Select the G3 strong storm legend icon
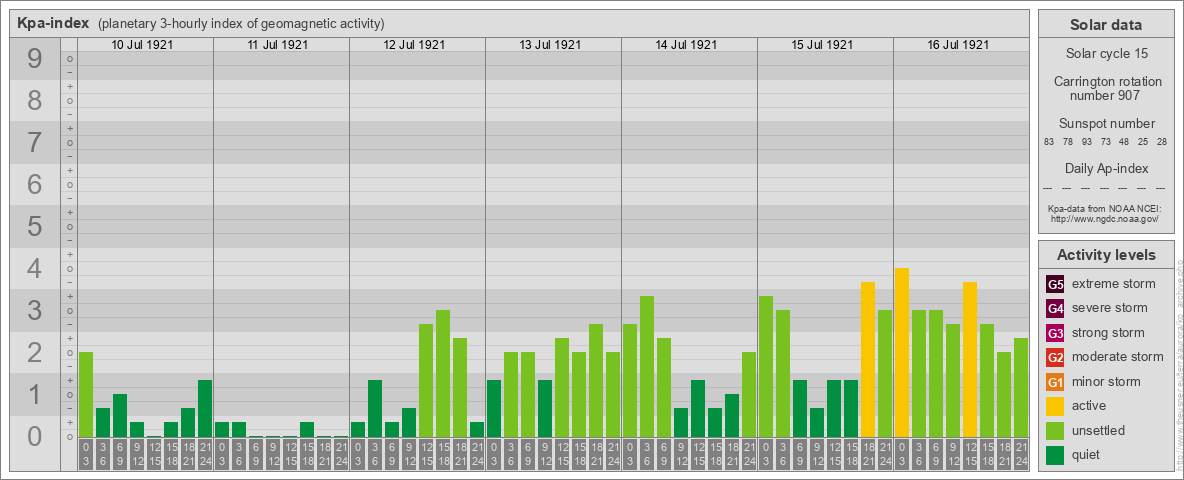The width and height of the screenshot is (1184, 480). pyautogui.click(x=1055, y=333)
